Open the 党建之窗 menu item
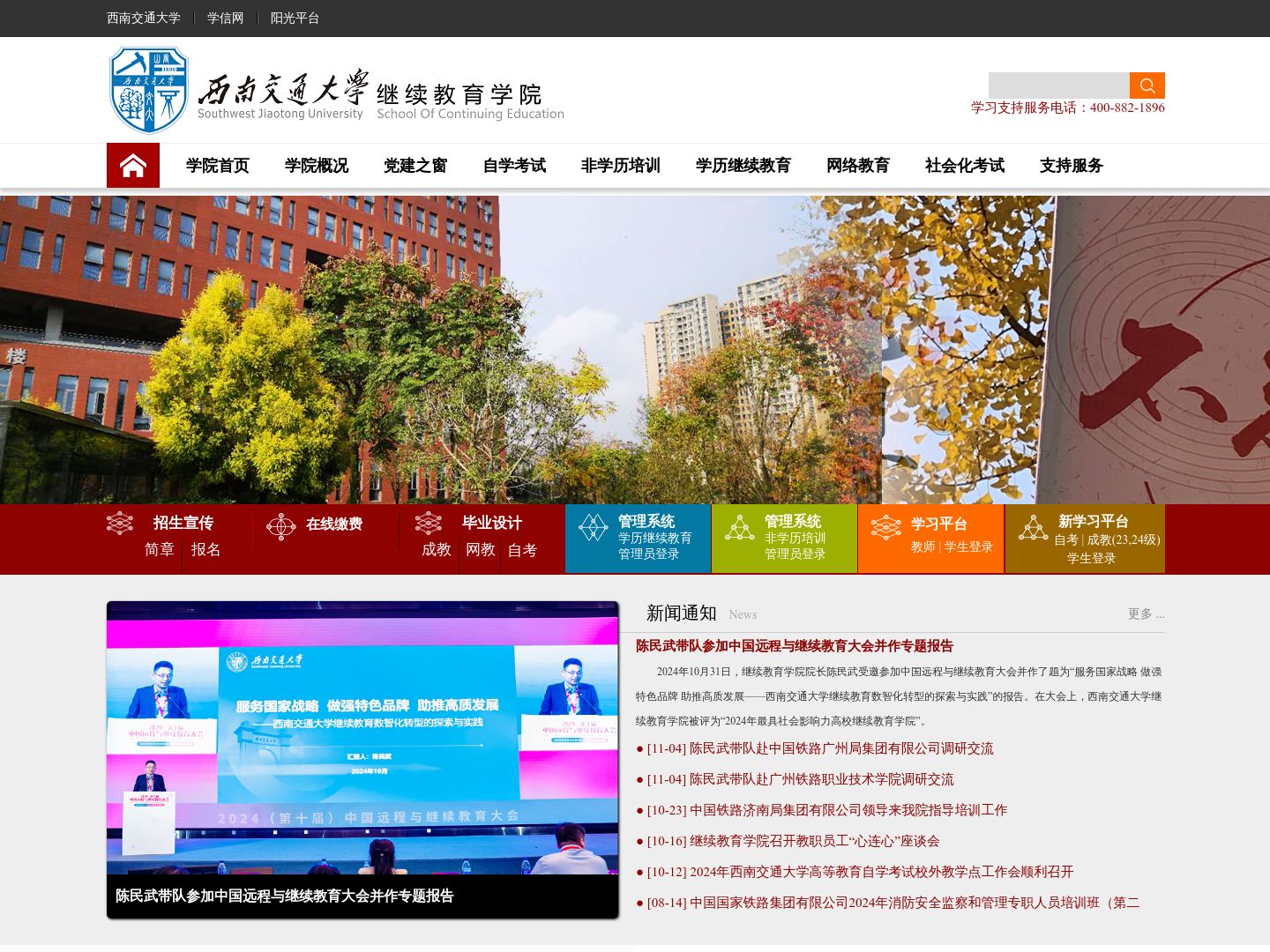This screenshot has height=952, width=1270. point(415,166)
